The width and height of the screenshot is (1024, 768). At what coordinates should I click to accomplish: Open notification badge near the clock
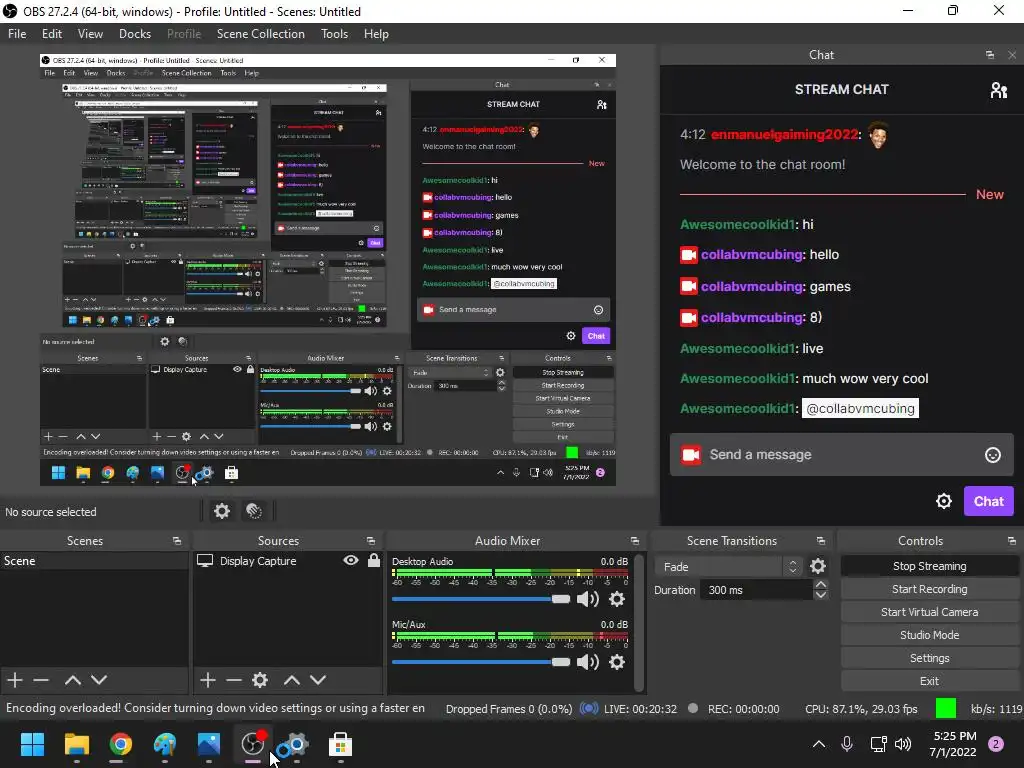pyautogui.click(x=996, y=744)
